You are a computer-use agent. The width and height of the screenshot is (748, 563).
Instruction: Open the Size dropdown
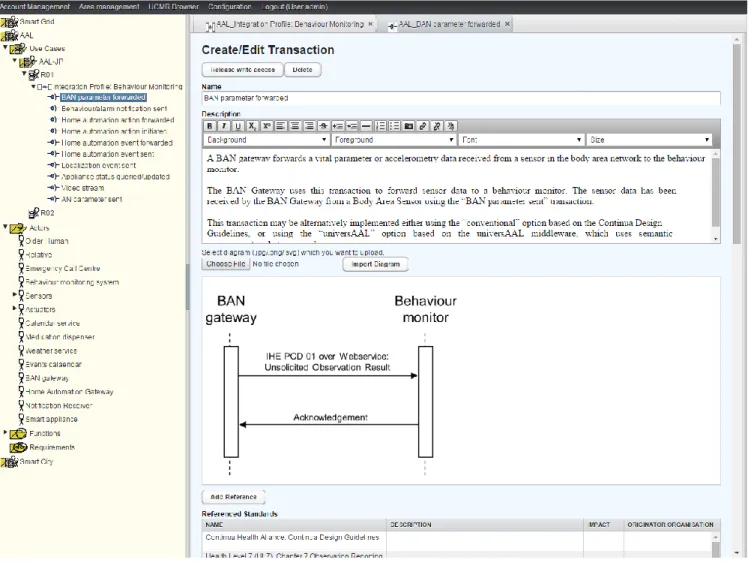(x=649, y=140)
